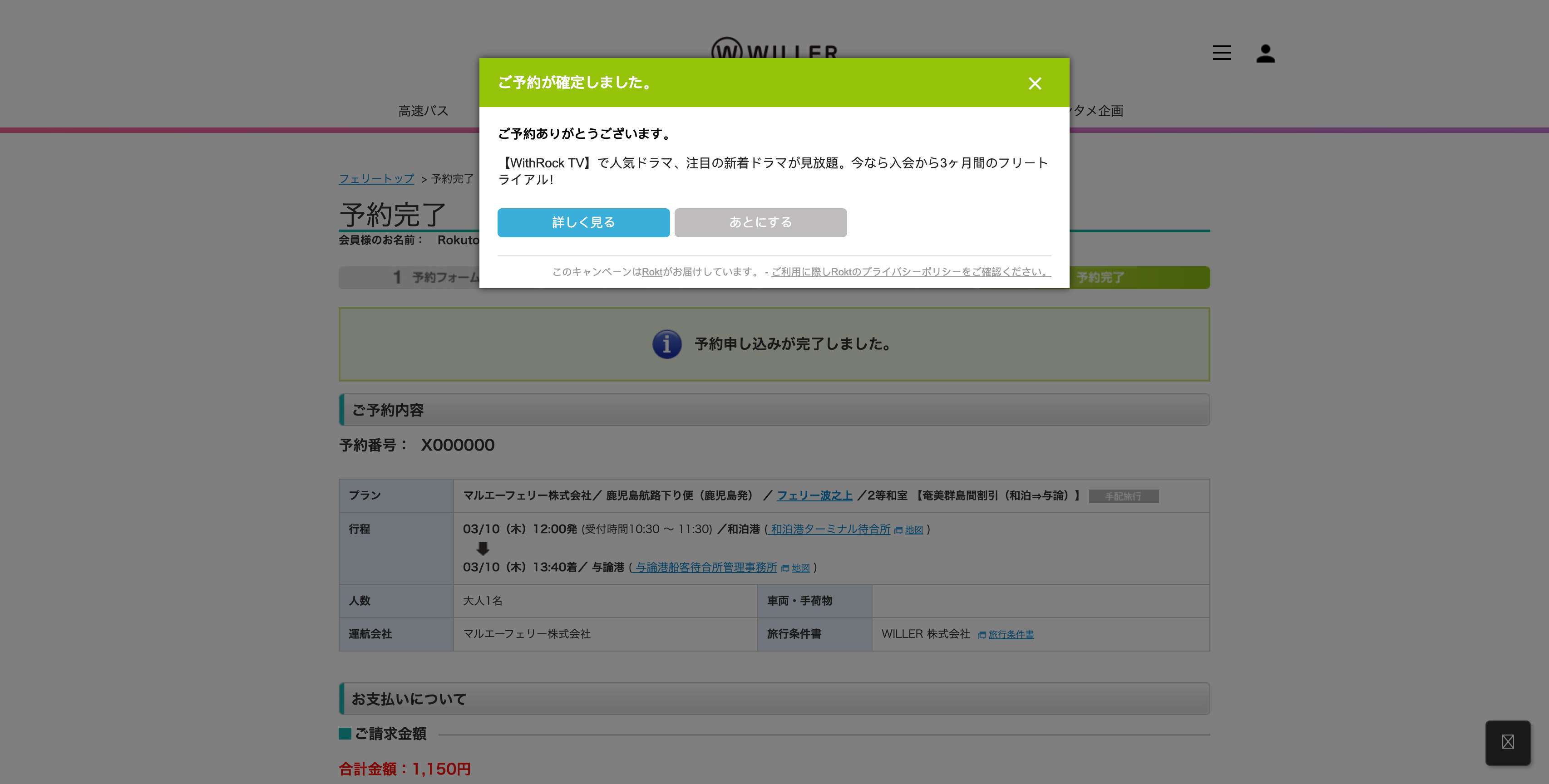Click the 手配旅行 badge
The height and width of the screenshot is (784, 1549).
[1123, 496]
